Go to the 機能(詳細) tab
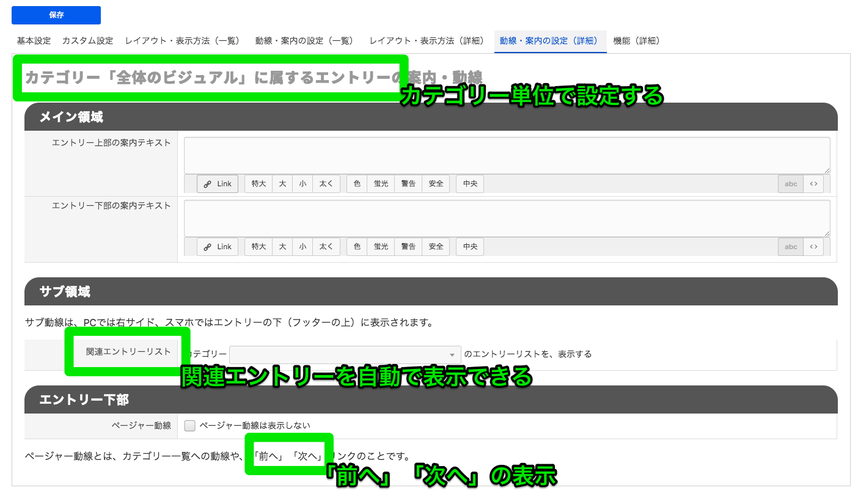 pos(636,41)
